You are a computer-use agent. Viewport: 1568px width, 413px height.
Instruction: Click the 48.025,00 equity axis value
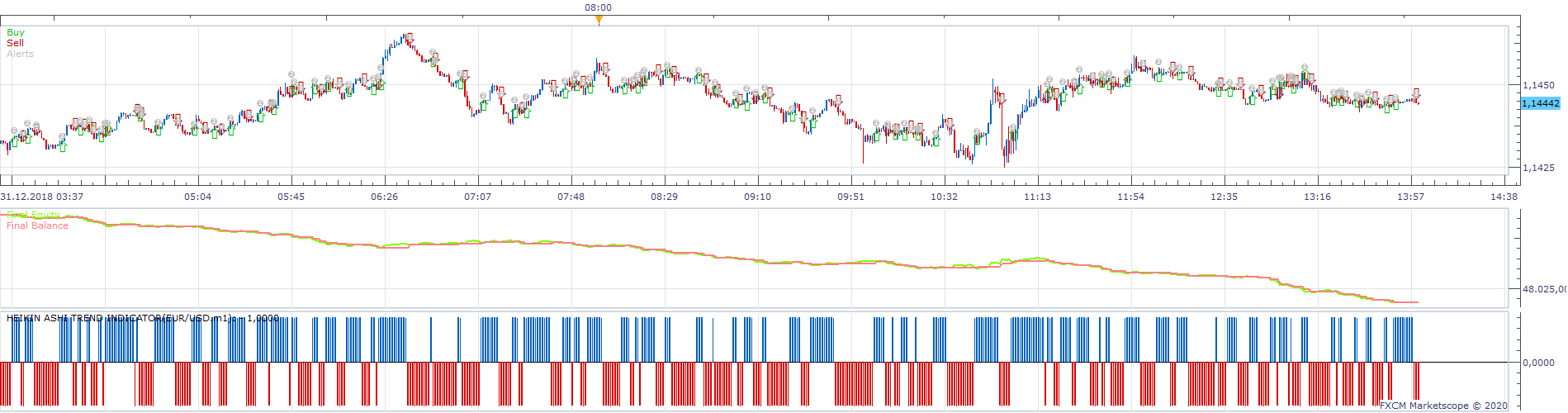click(x=1544, y=289)
